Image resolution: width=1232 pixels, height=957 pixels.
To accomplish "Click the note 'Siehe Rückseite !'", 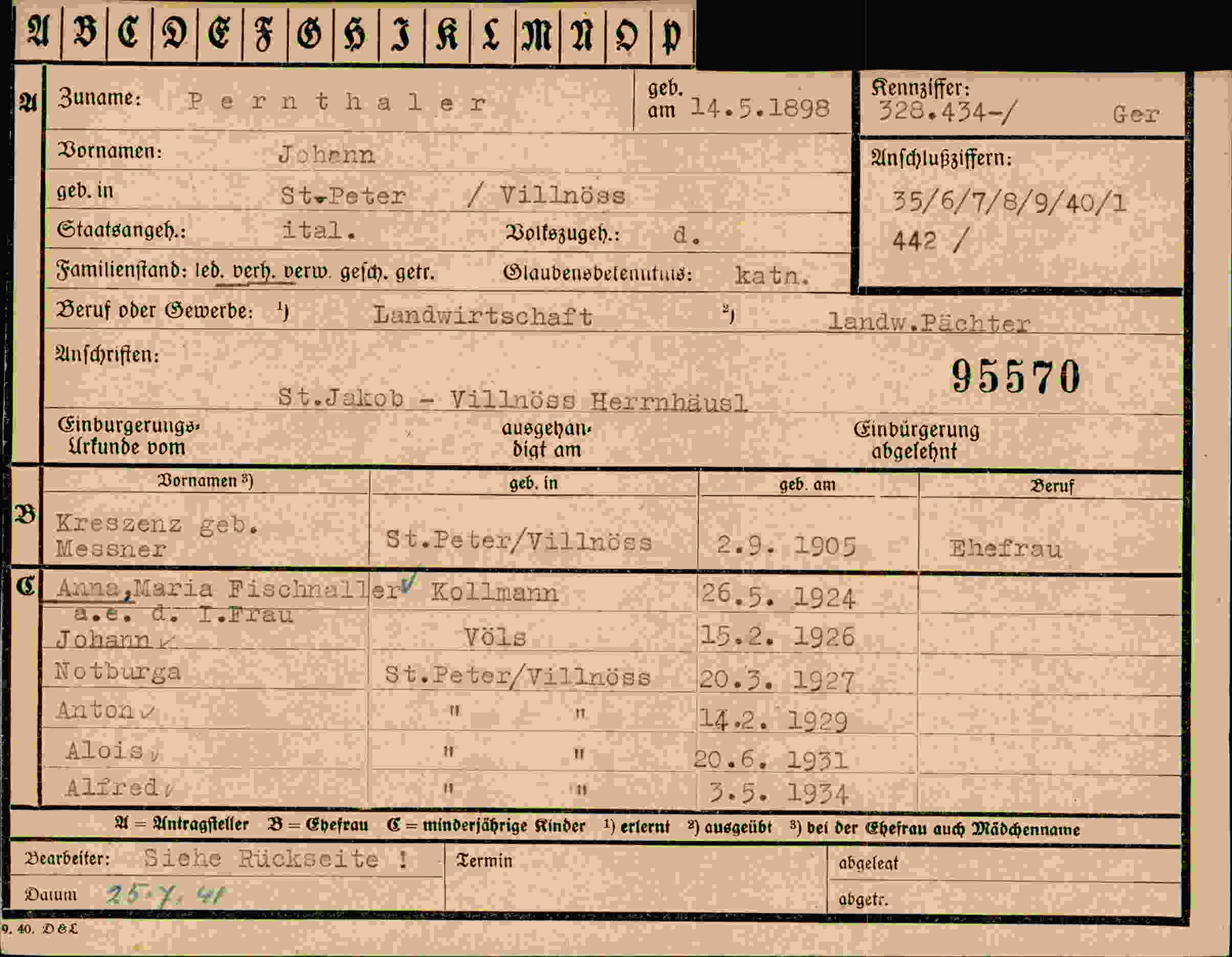I will point(276,858).
